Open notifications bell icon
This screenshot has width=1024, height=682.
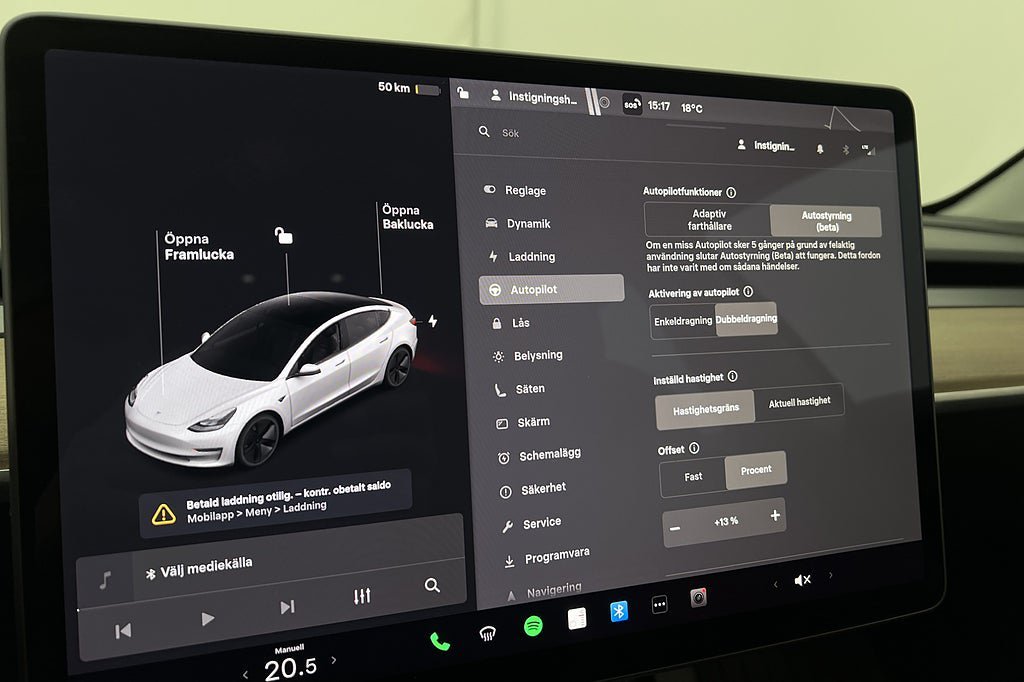pyautogui.click(x=820, y=148)
